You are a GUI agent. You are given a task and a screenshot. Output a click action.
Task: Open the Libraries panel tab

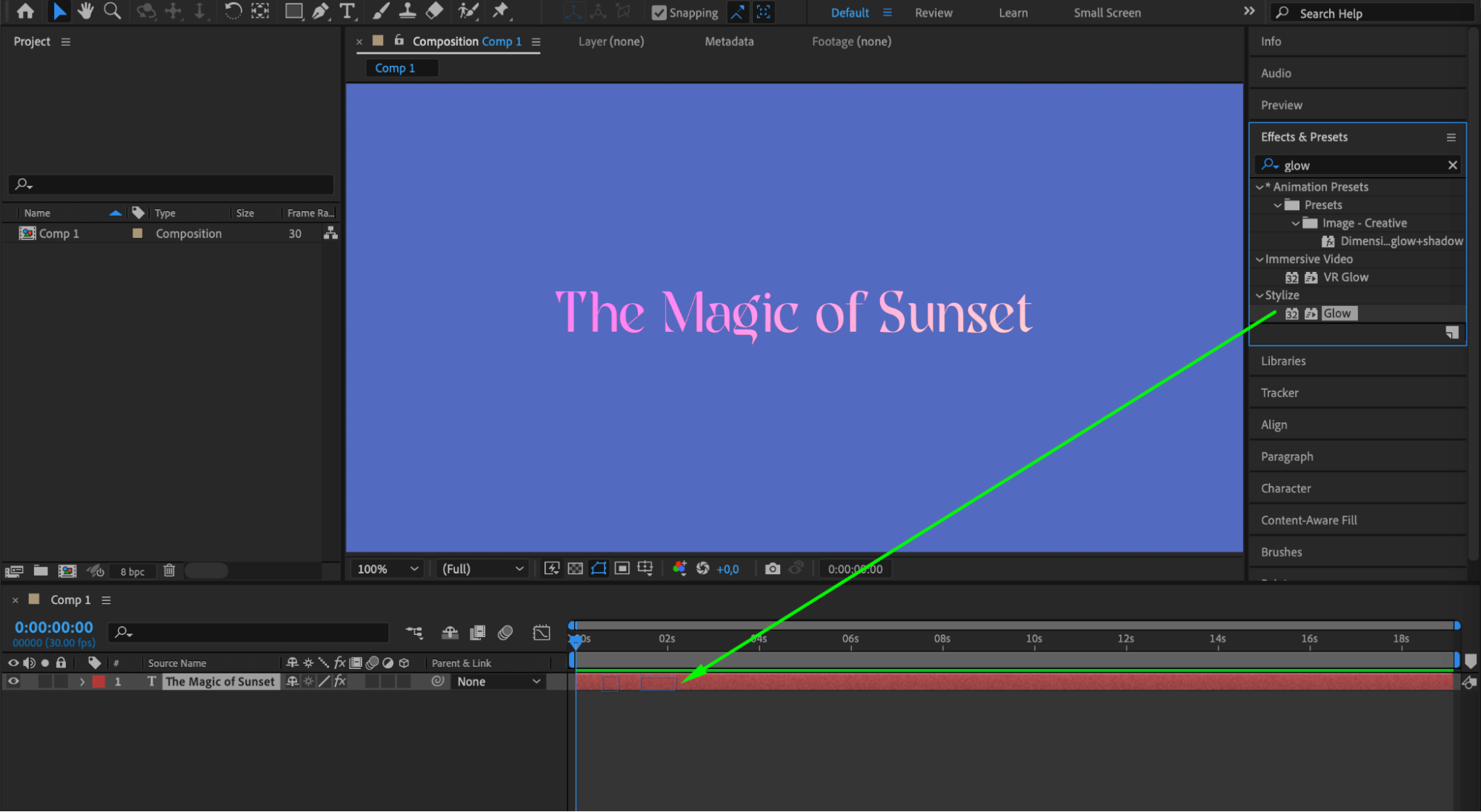click(x=1283, y=361)
